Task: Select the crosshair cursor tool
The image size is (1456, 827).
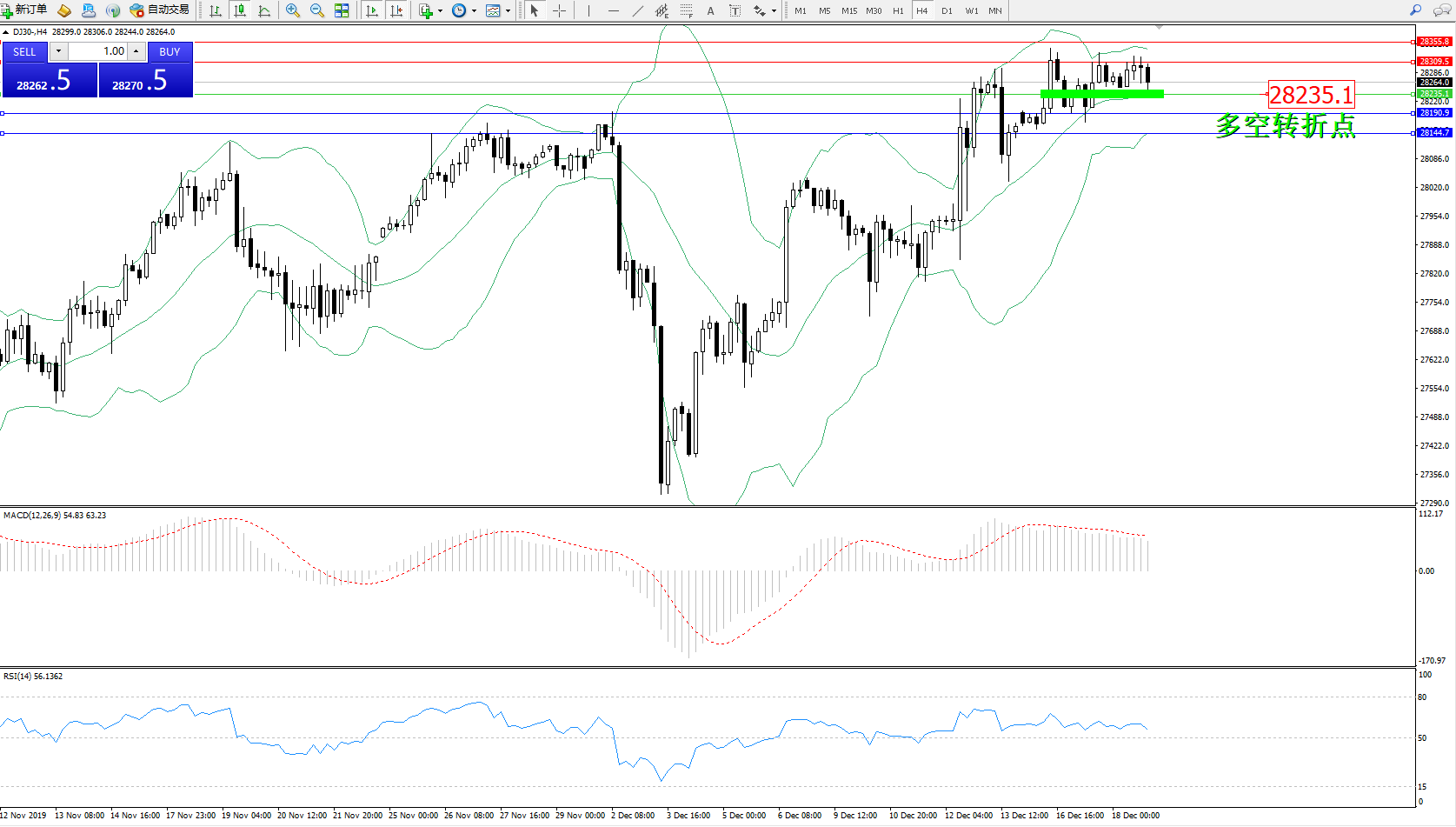Action: (559, 10)
